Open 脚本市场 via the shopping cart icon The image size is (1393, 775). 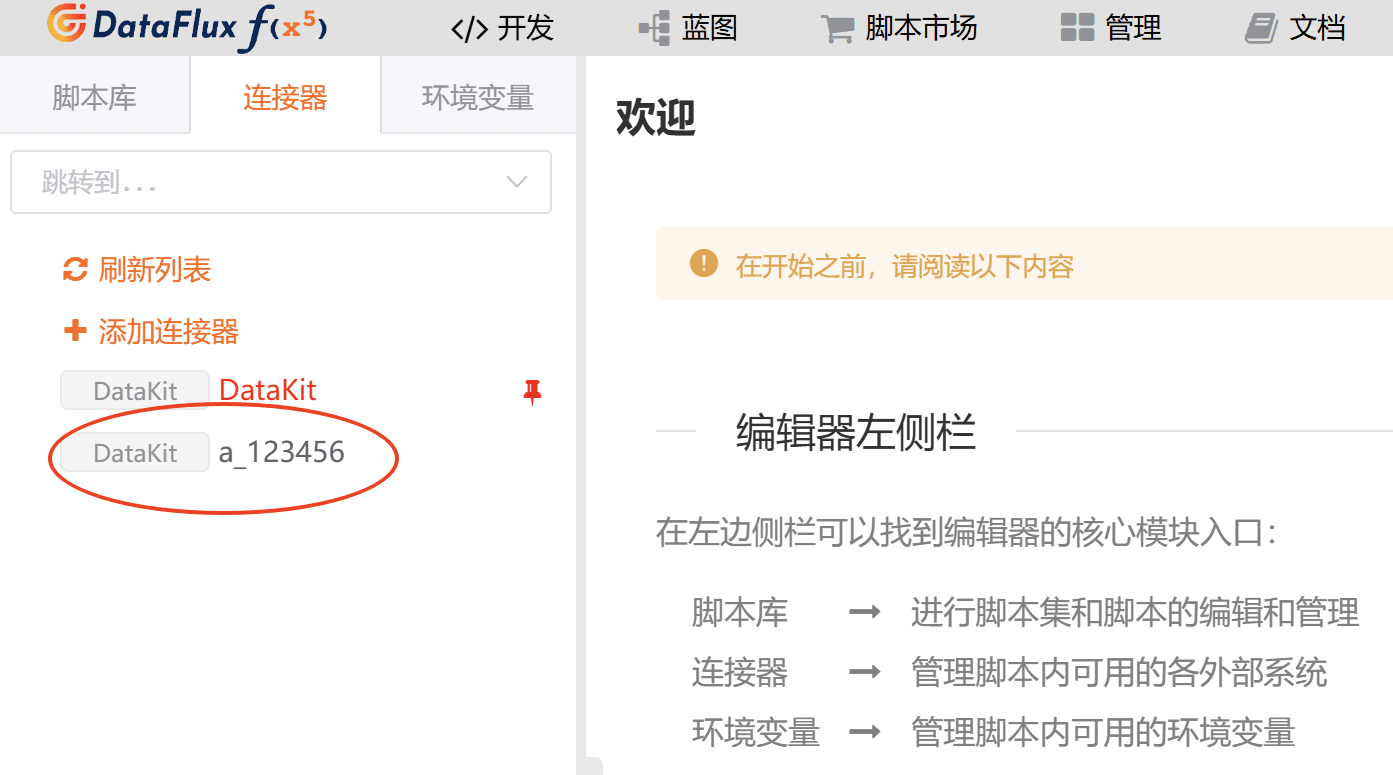click(x=837, y=29)
